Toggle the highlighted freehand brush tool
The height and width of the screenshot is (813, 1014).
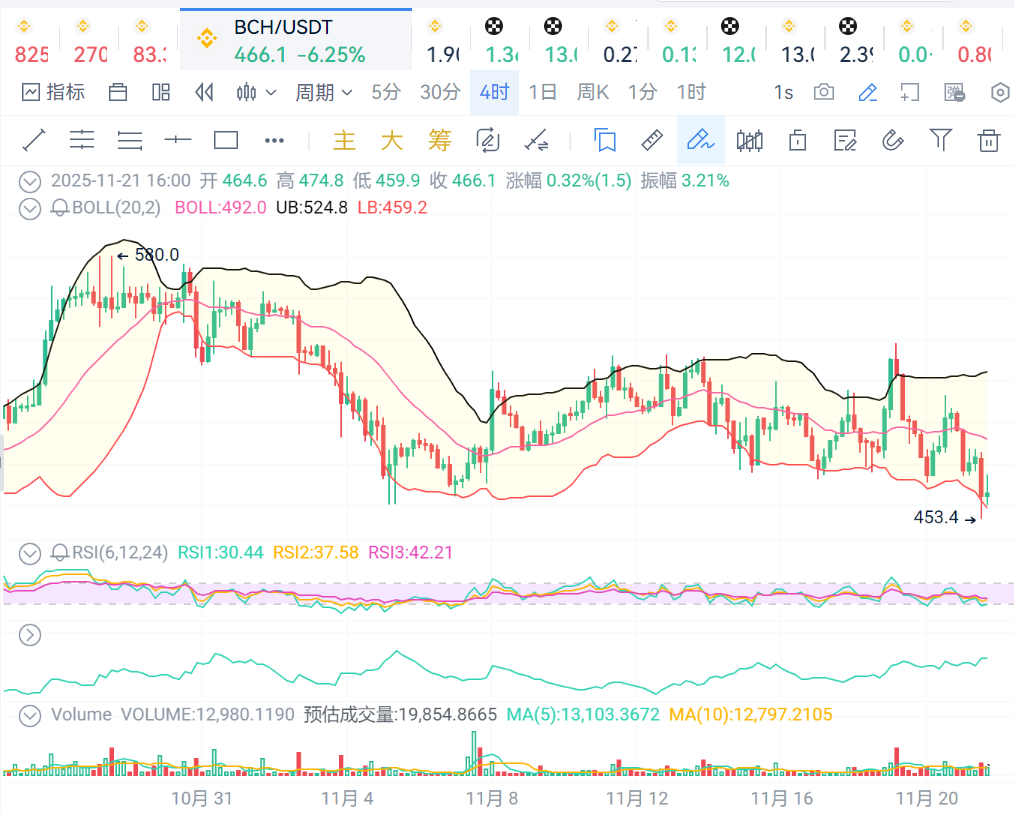699,140
